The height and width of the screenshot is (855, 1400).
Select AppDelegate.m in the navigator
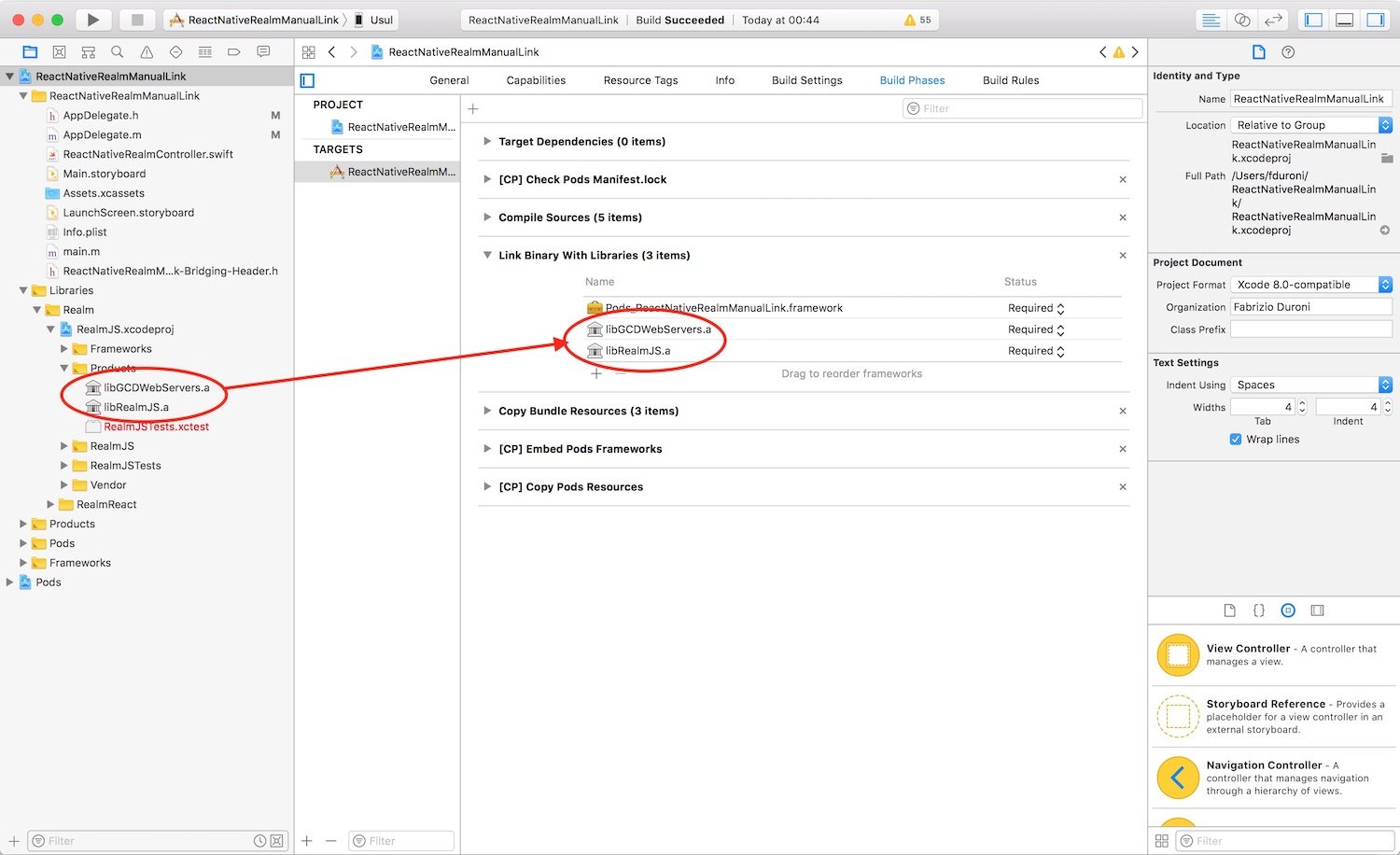[x=103, y=135]
